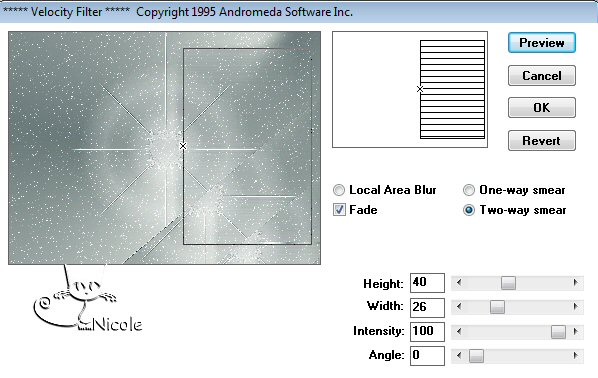
Task: Click the Angle slider thumb
Action: click(x=476, y=356)
